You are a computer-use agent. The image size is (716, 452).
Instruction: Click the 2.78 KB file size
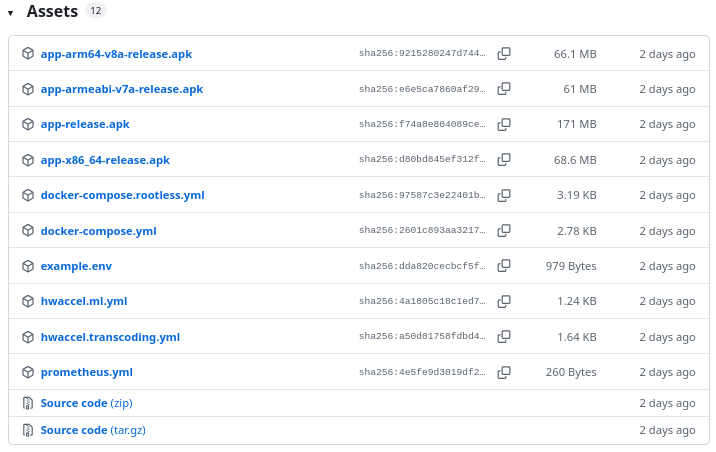(577, 231)
